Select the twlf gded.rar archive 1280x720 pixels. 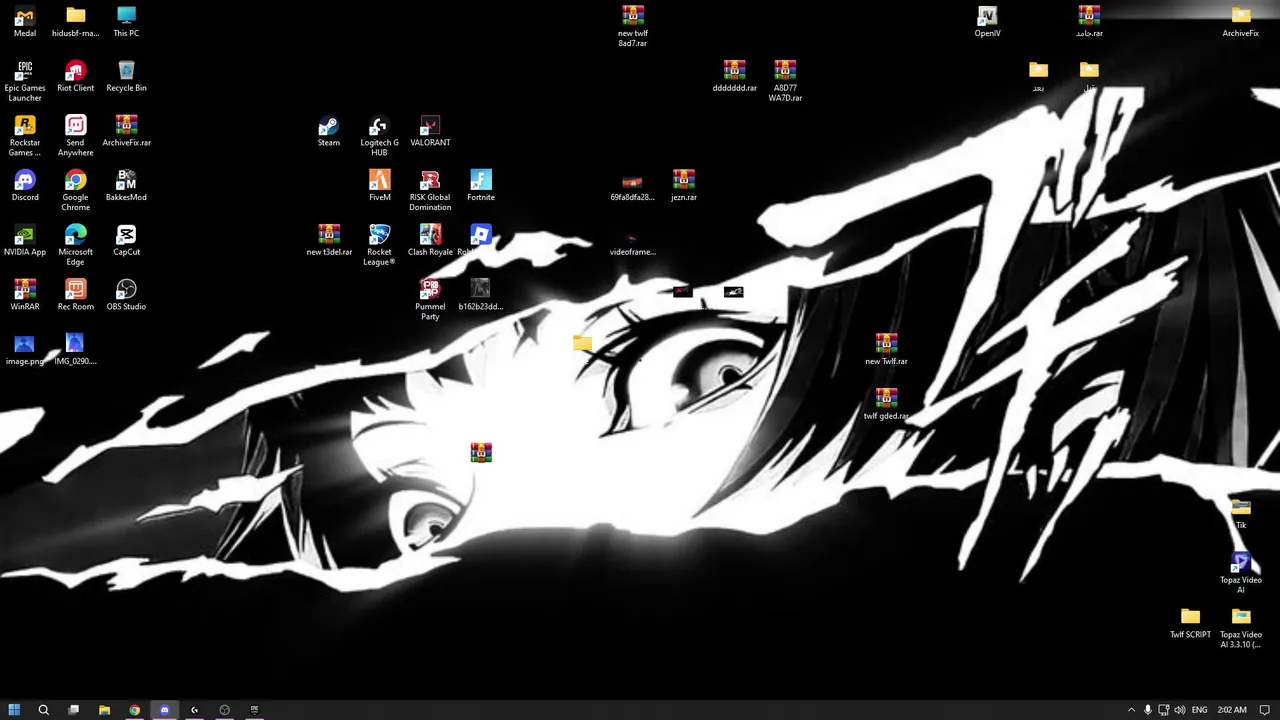point(886,405)
